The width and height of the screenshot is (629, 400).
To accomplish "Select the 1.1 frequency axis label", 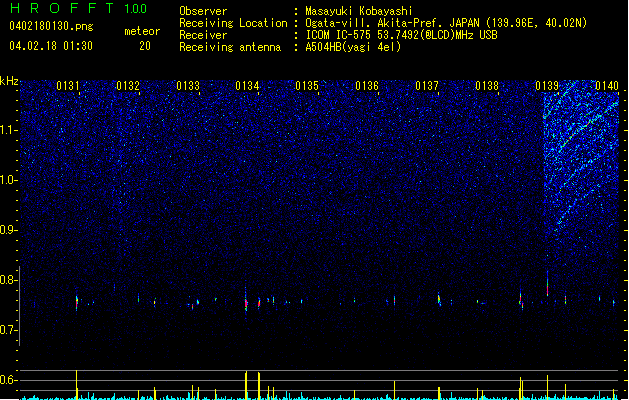I will click(x=9, y=130).
